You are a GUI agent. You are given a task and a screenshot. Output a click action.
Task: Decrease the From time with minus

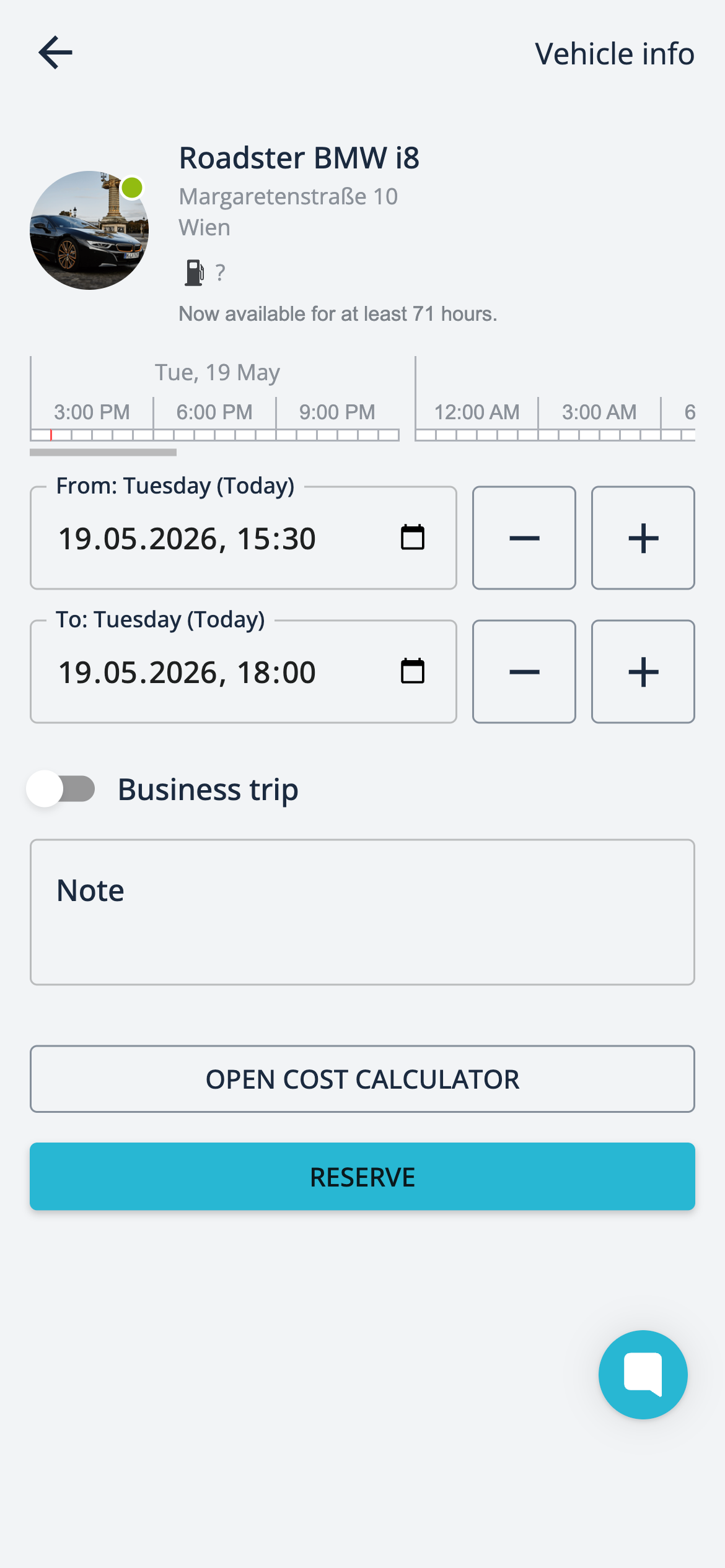click(x=524, y=538)
